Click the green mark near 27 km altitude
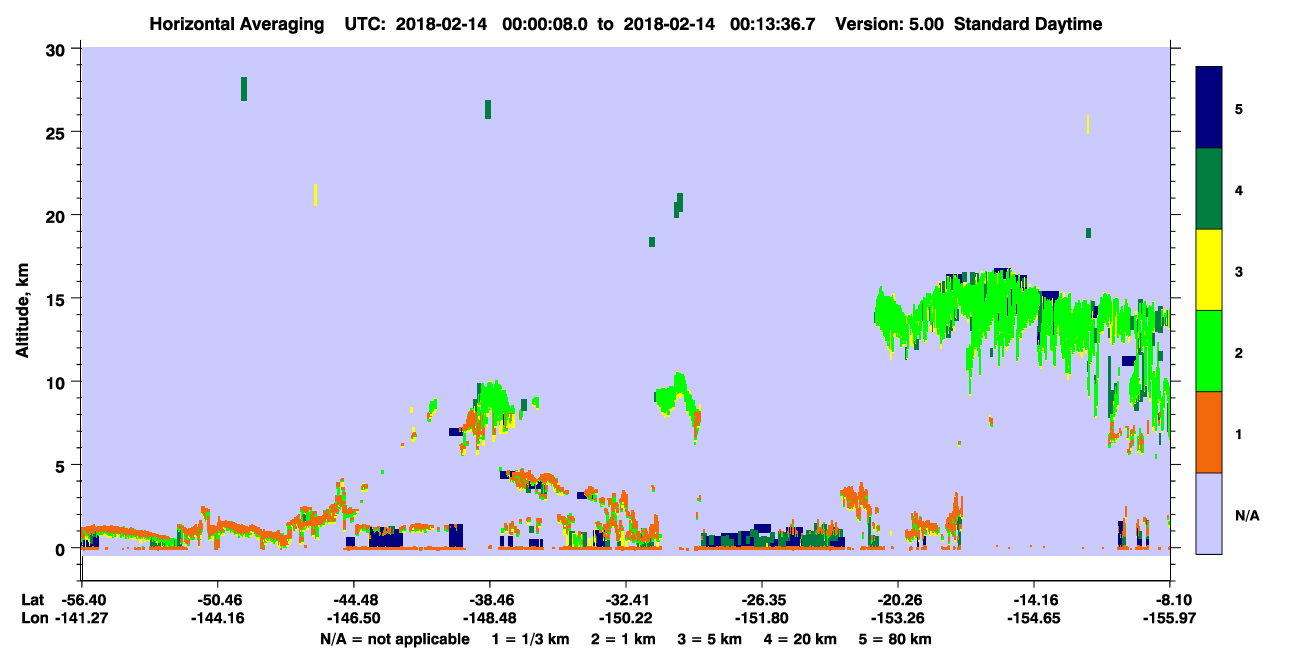Screen dimensions: 1300x667 pos(244,89)
